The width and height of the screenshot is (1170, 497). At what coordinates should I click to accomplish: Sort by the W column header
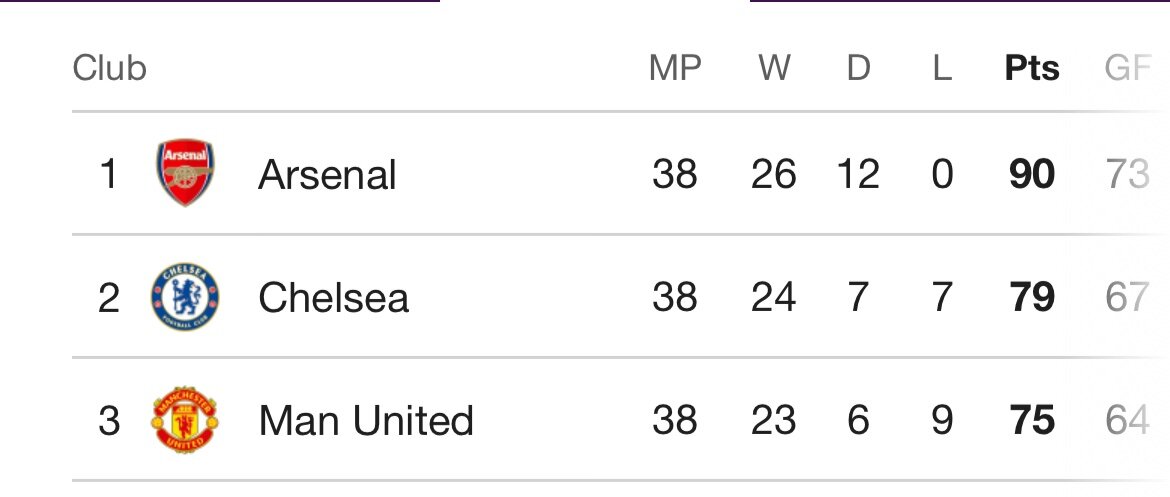(x=775, y=68)
